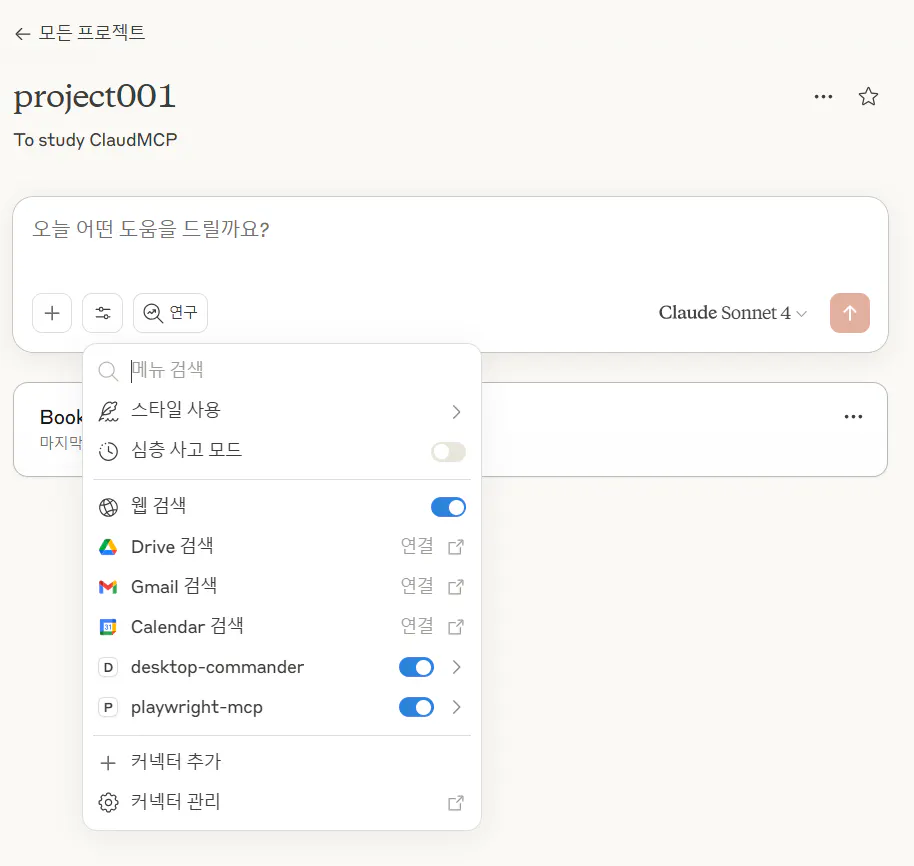
Task: Click 연결 to connect Calendar
Action: (x=417, y=627)
